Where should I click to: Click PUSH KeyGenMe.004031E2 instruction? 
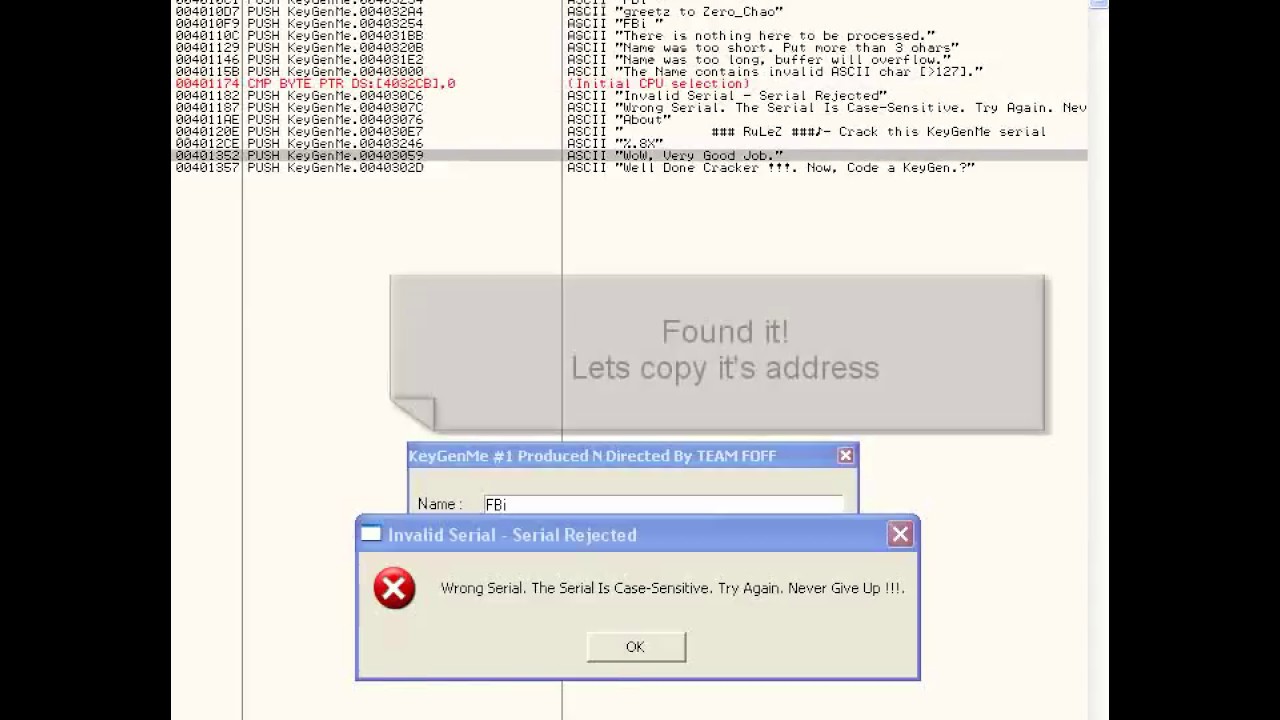(x=335, y=60)
